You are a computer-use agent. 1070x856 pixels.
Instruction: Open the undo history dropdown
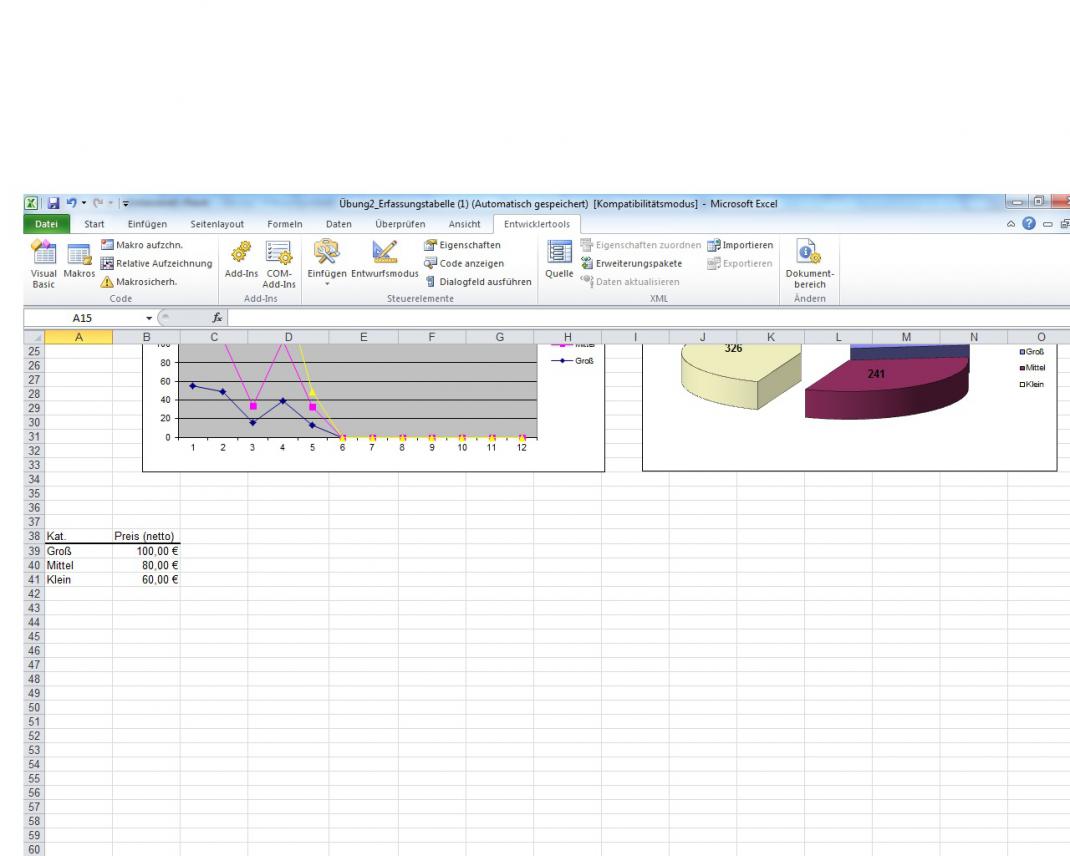pos(84,203)
